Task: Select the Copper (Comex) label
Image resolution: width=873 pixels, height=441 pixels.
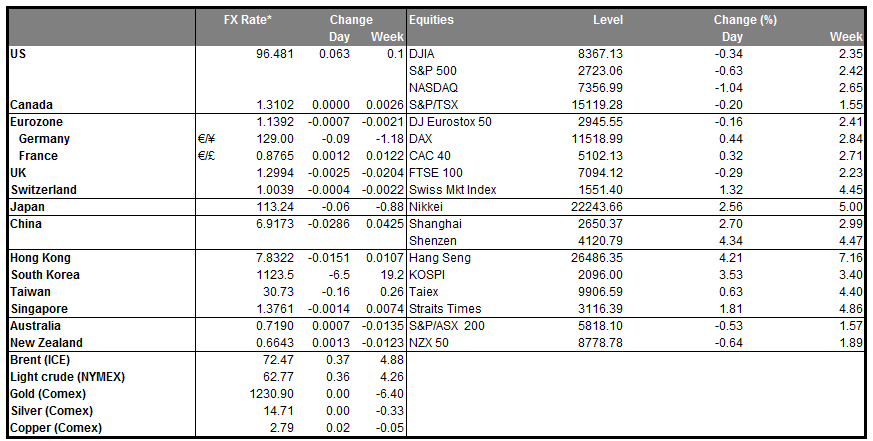Action: click(54, 428)
